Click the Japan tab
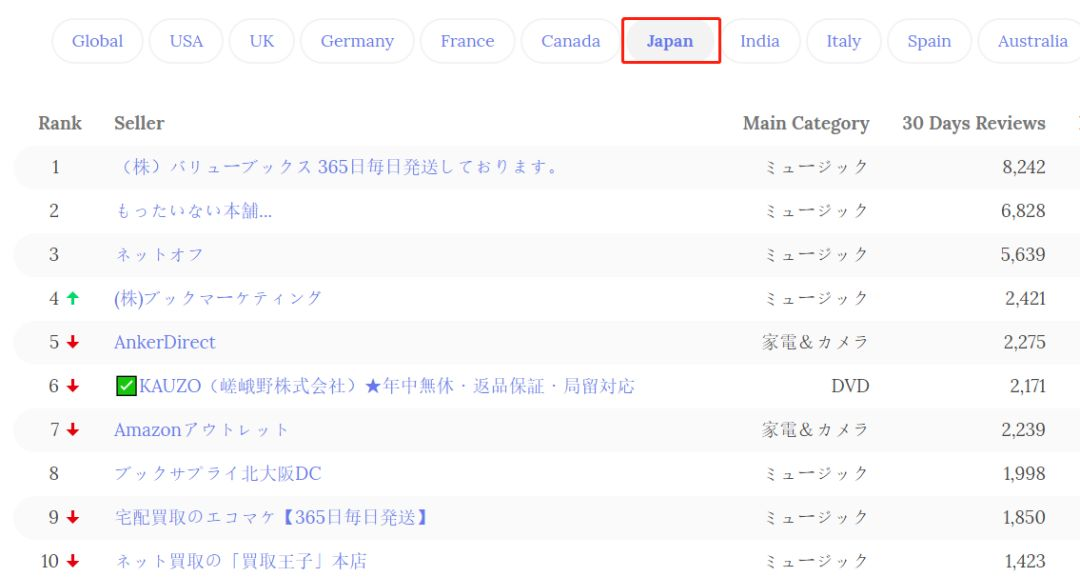The image size is (1080, 577). click(x=670, y=41)
